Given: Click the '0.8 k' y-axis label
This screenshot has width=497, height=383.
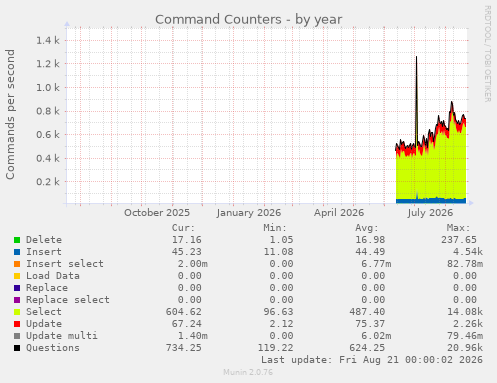Looking at the screenshot, I should pos(48,111).
